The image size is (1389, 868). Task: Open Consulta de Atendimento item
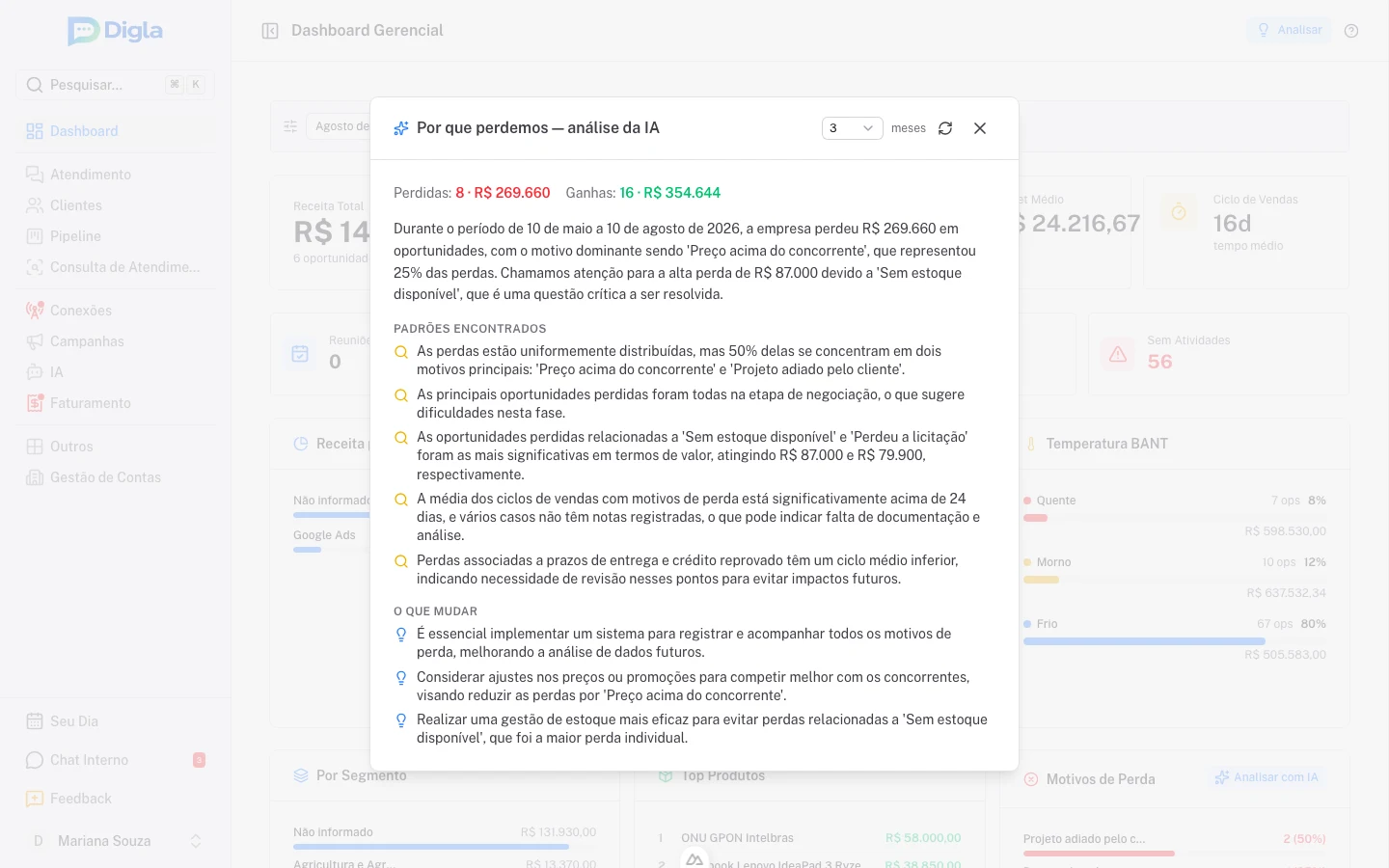tap(116, 267)
